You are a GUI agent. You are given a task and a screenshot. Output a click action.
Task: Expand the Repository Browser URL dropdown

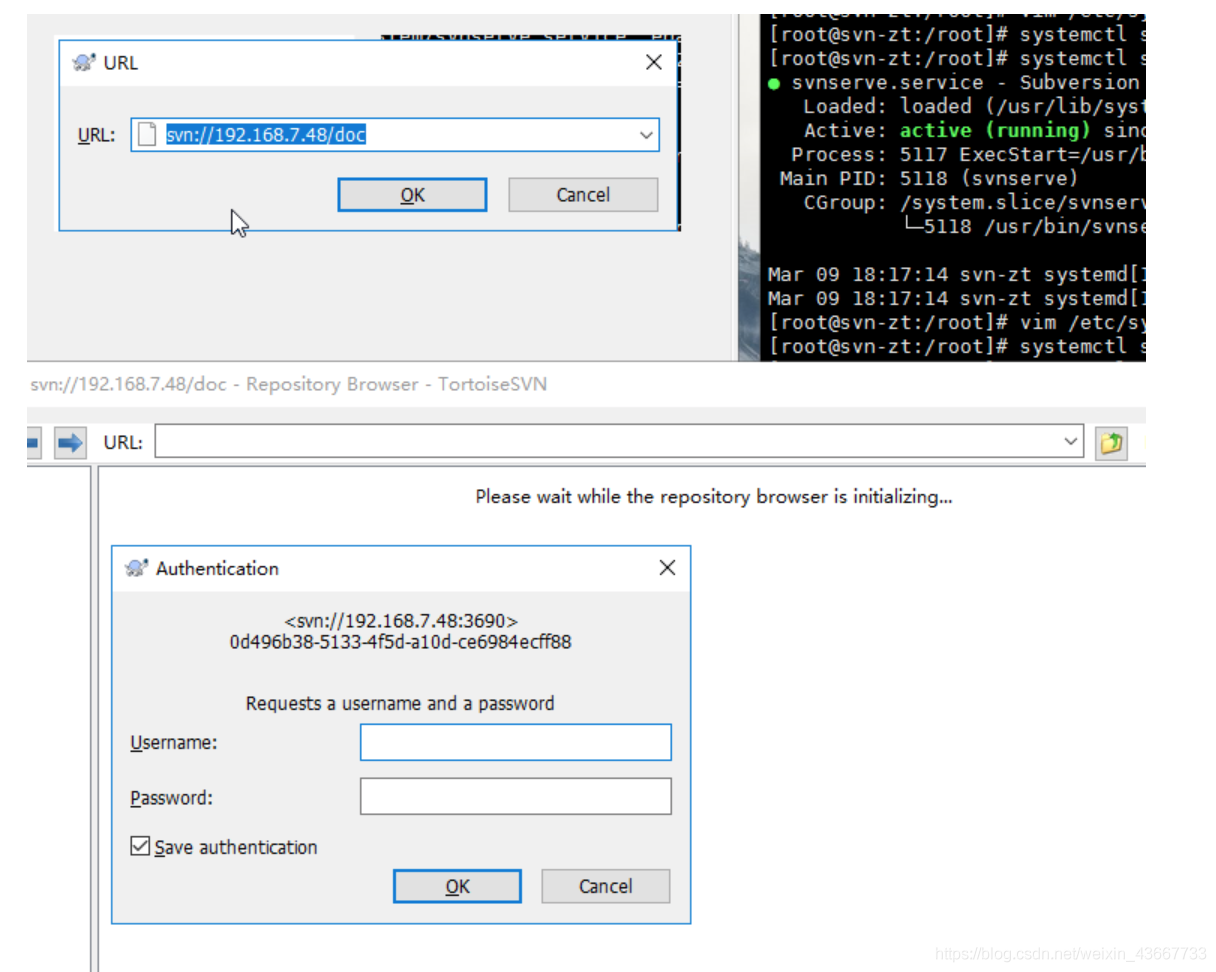pyautogui.click(x=1071, y=442)
